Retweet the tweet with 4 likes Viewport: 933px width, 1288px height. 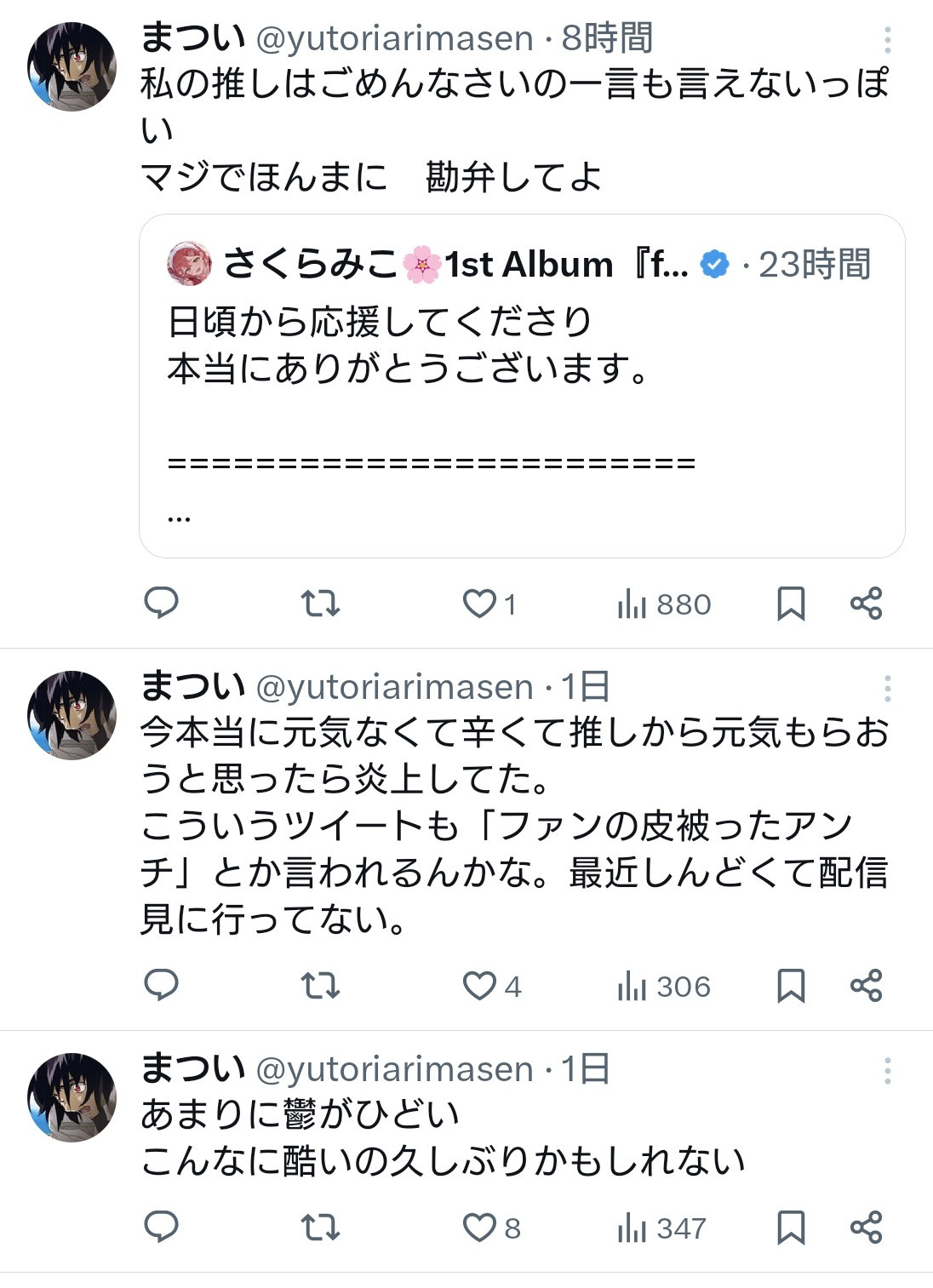pyautogui.click(x=320, y=987)
